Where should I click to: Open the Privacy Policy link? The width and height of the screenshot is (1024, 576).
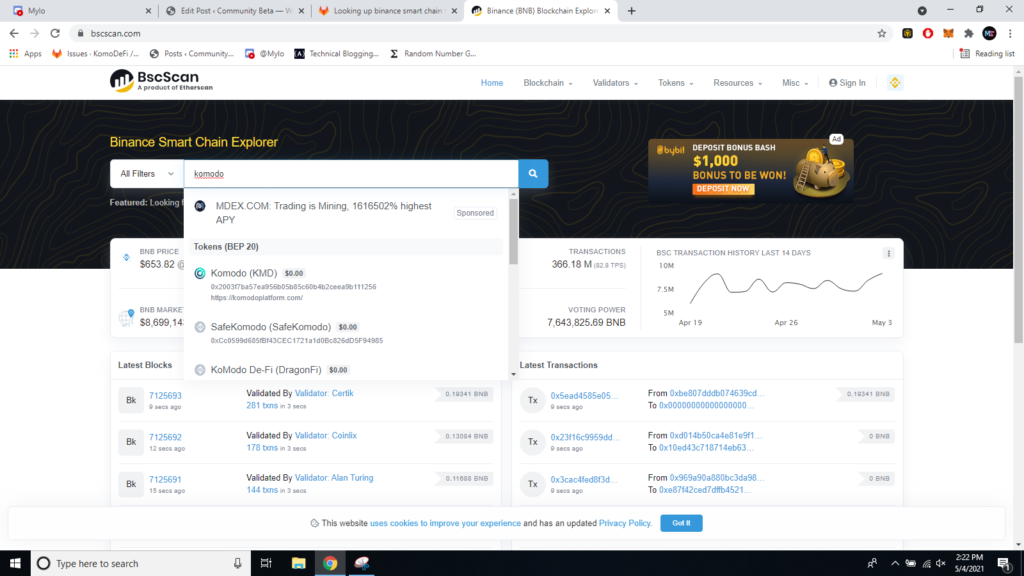pos(624,523)
